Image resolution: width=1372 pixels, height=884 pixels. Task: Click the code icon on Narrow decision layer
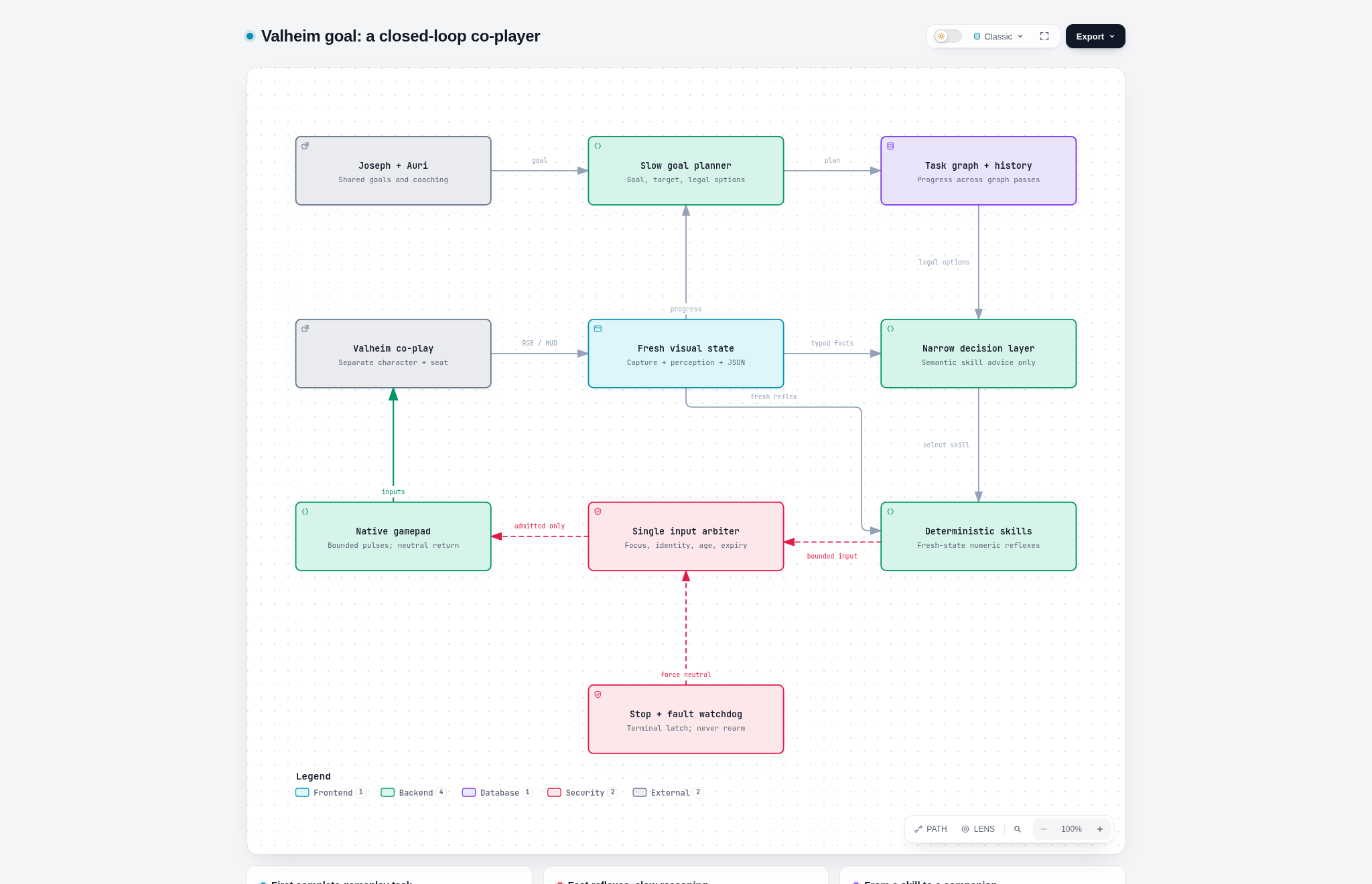pos(890,329)
